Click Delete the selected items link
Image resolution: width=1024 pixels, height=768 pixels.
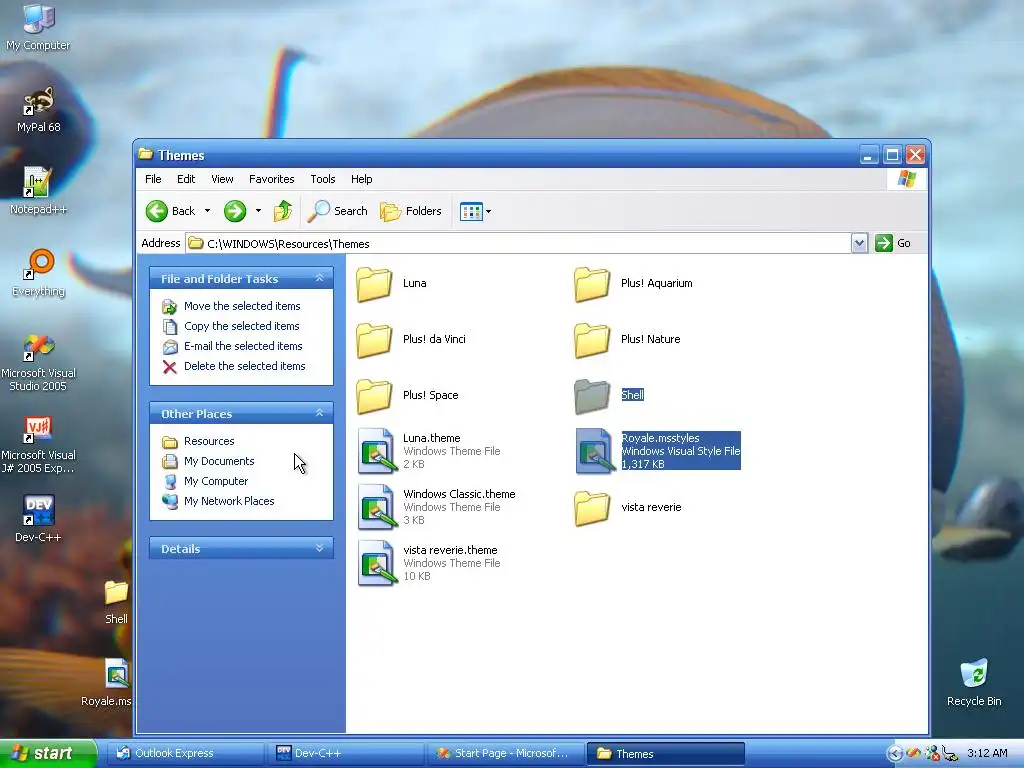click(244, 366)
